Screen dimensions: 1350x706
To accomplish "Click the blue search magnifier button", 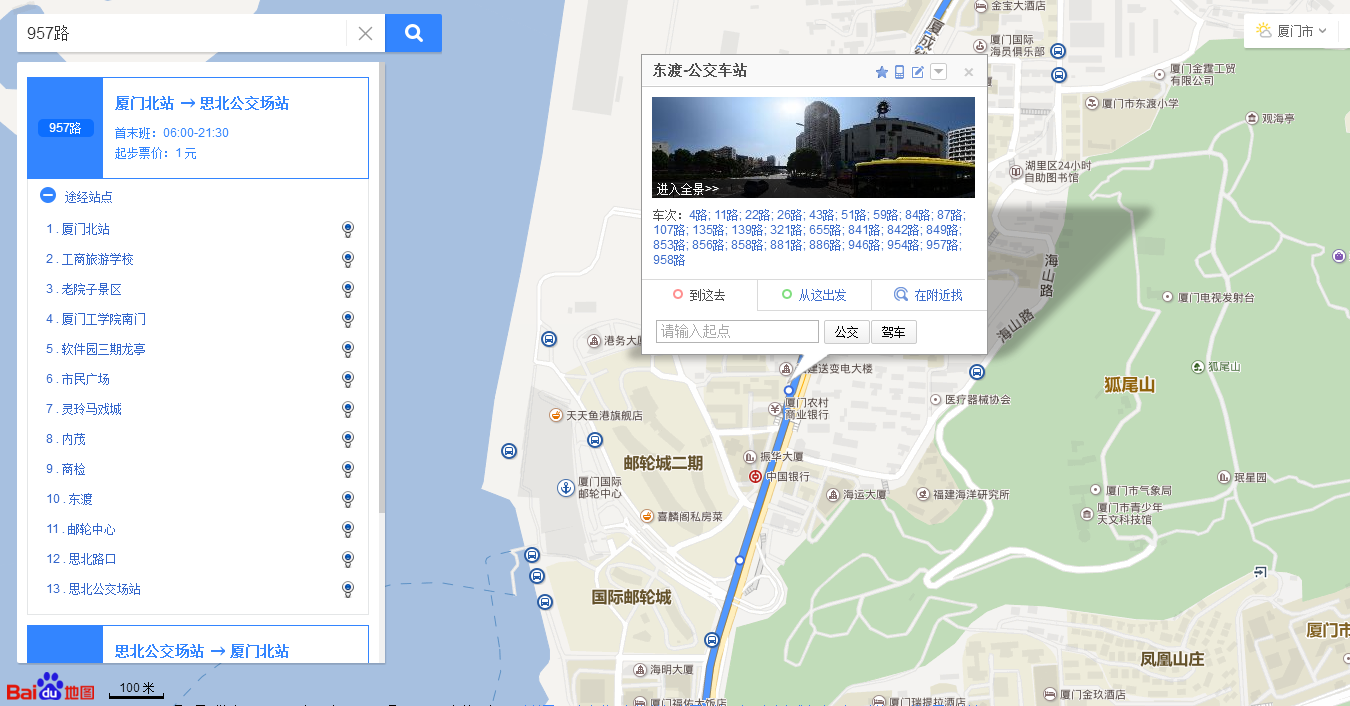I will [413, 33].
